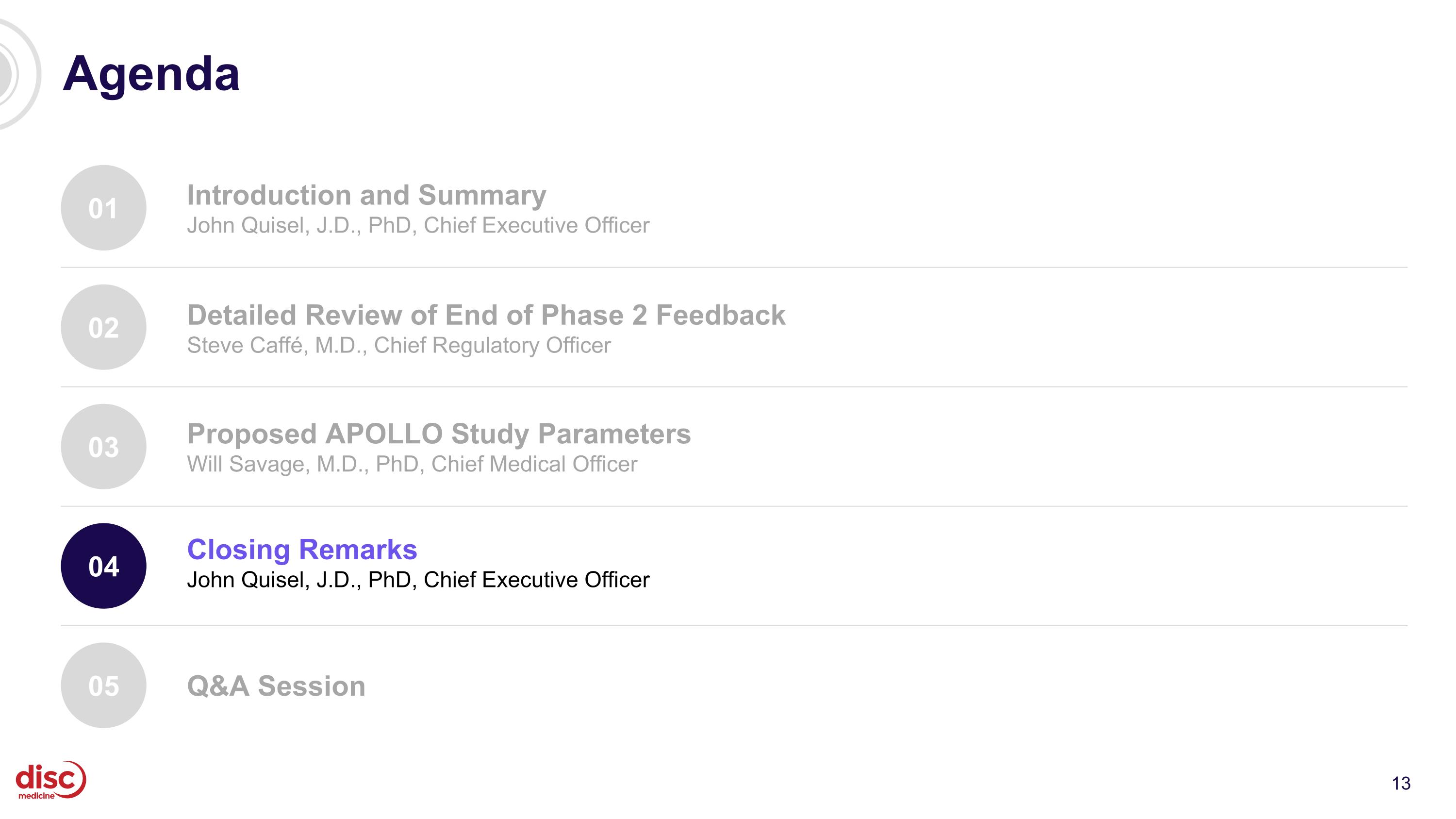Screen dimensions: 1456x819
Task: Click the 03 circle badge
Action: 103,447
